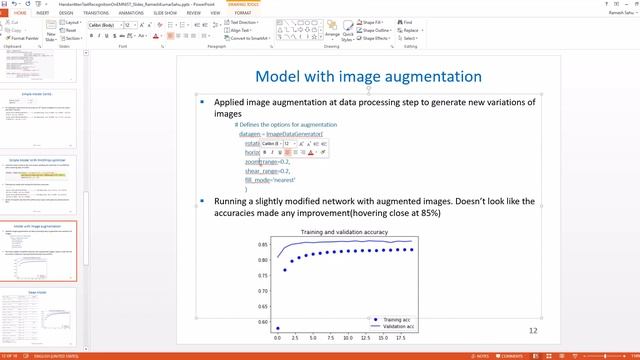Toggle right alignment in the ribbon Paragraph group

(x=186, y=36)
